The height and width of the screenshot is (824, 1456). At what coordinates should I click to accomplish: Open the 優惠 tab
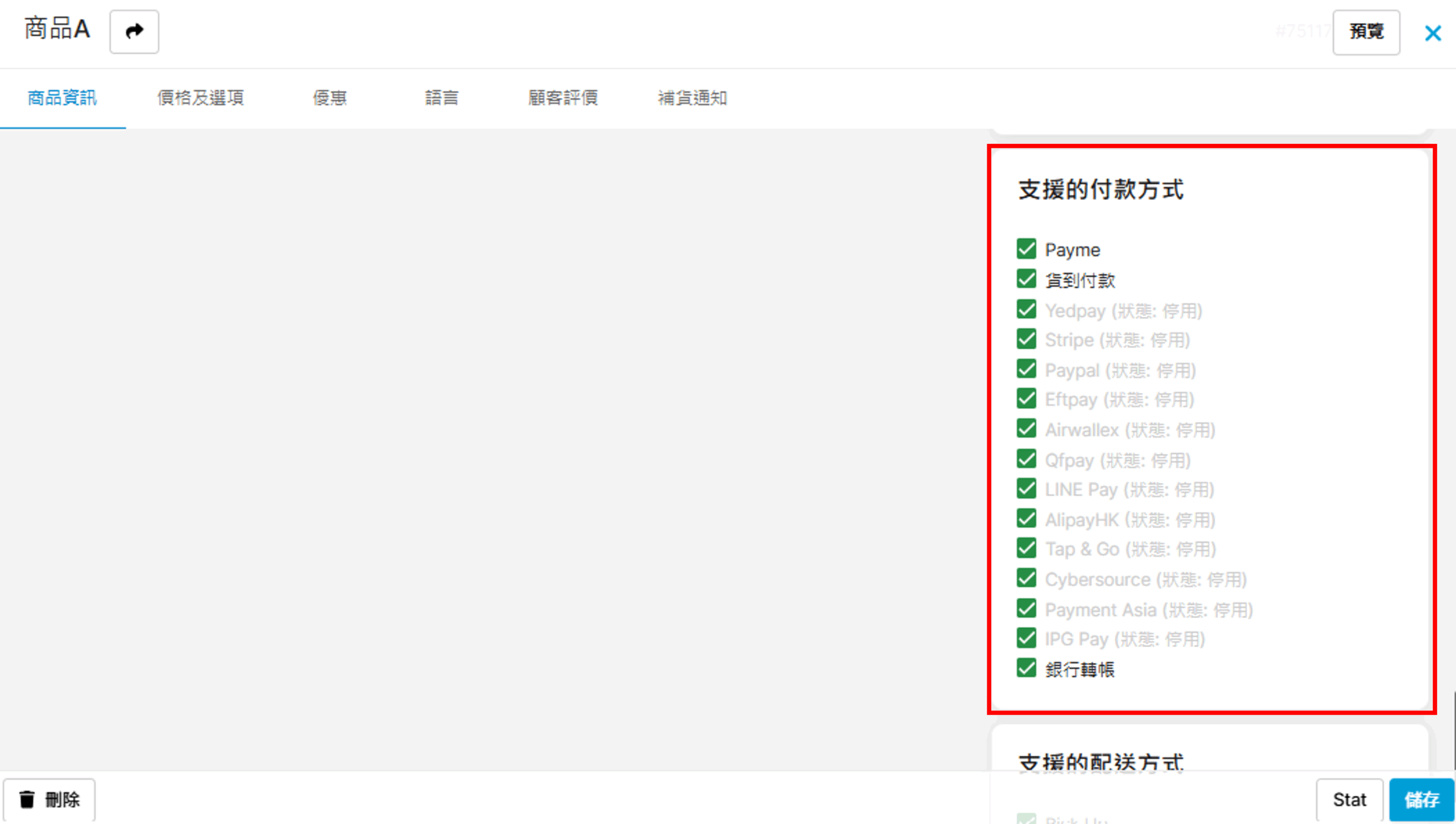click(x=329, y=98)
